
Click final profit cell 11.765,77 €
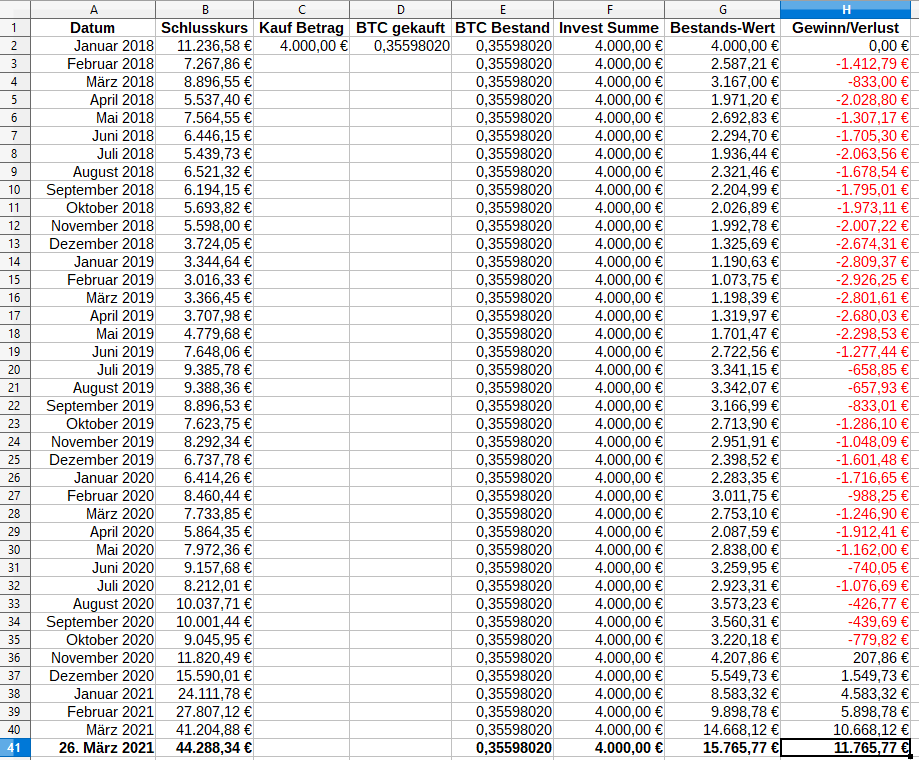846,748
